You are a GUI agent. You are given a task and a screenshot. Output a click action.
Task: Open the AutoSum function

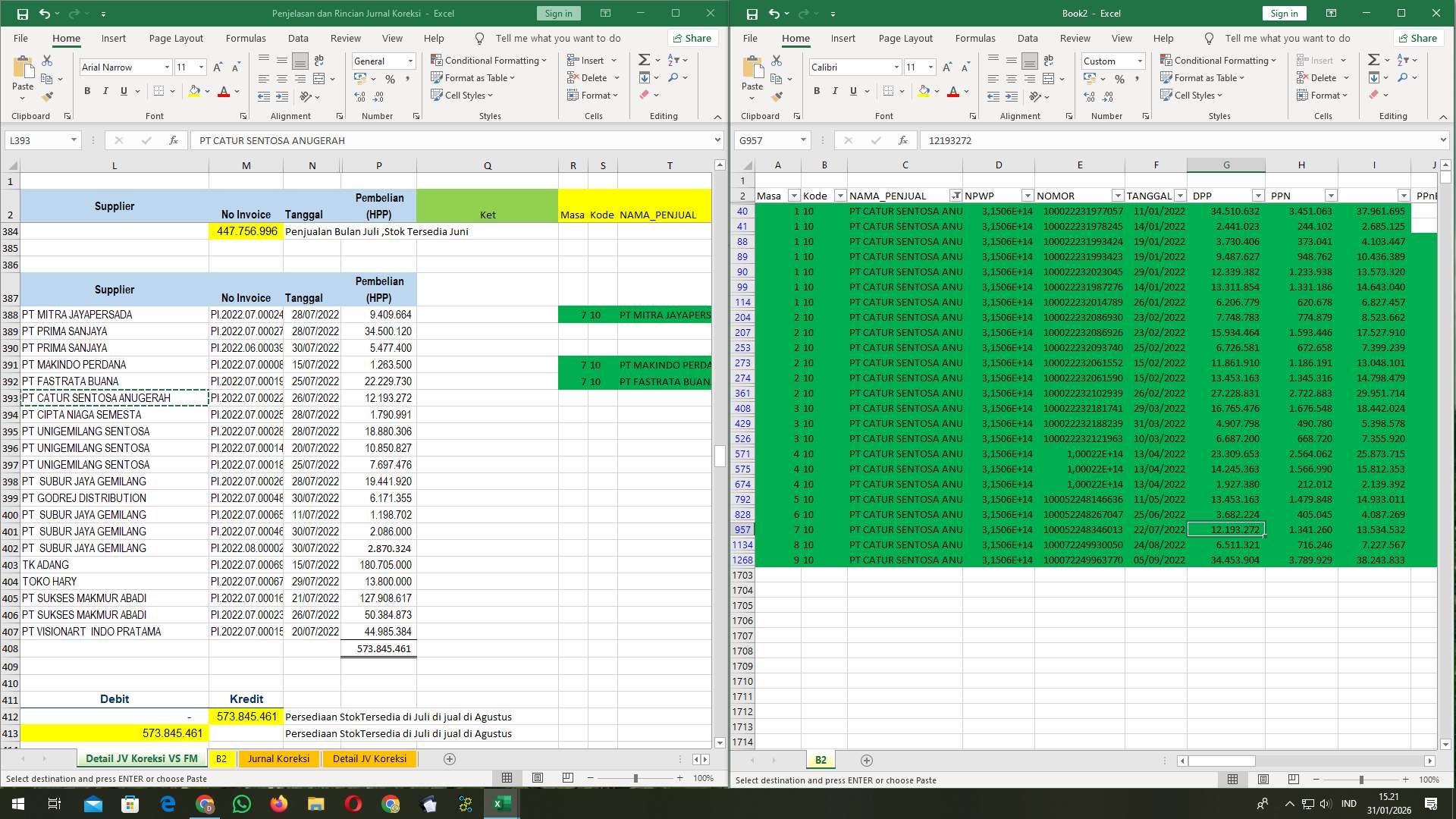pyautogui.click(x=643, y=58)
